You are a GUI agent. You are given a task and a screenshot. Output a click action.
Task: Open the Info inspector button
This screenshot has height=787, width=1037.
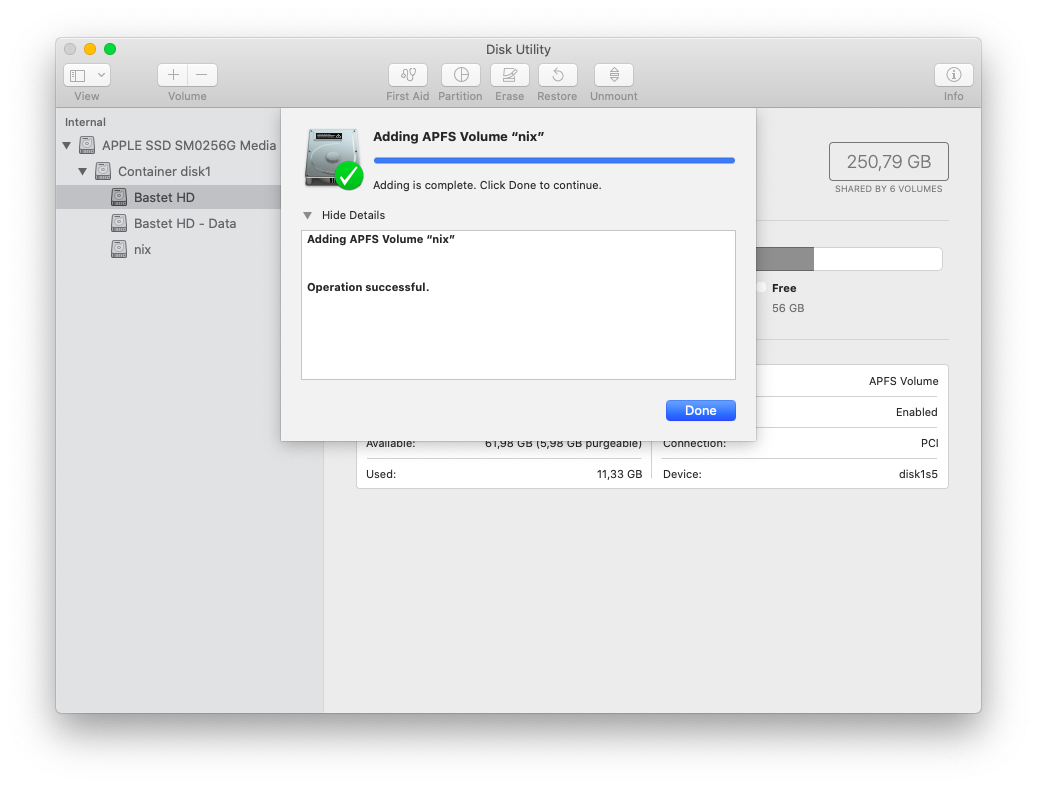(x=953, y=75)
